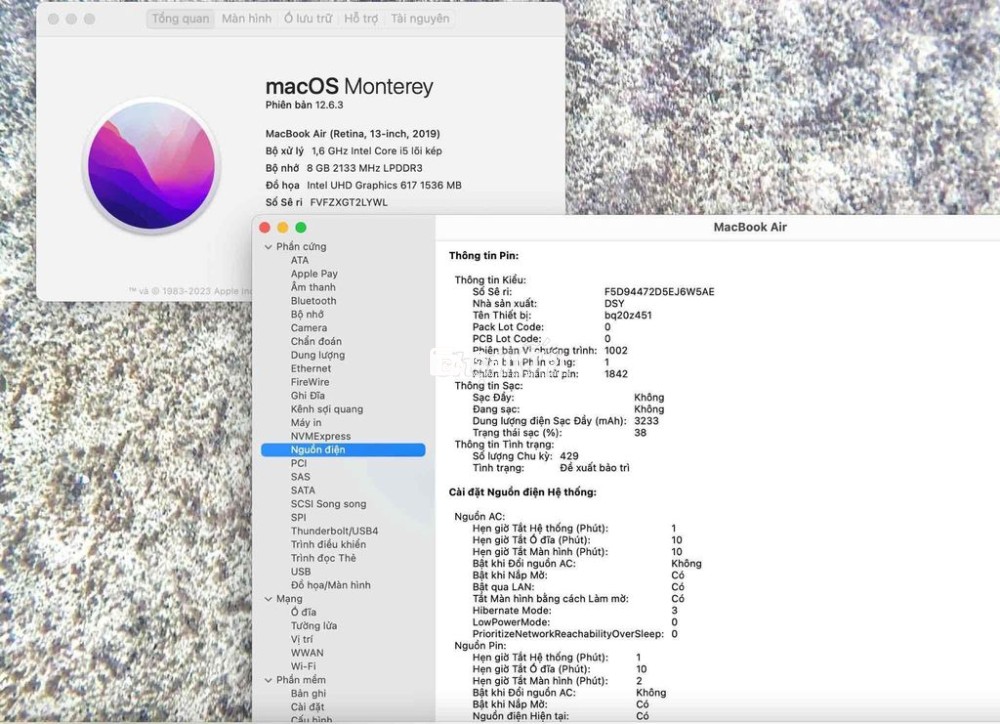Open the Wi-Fi entry
The image size is (1000, 724).
(x=304, y=667)
